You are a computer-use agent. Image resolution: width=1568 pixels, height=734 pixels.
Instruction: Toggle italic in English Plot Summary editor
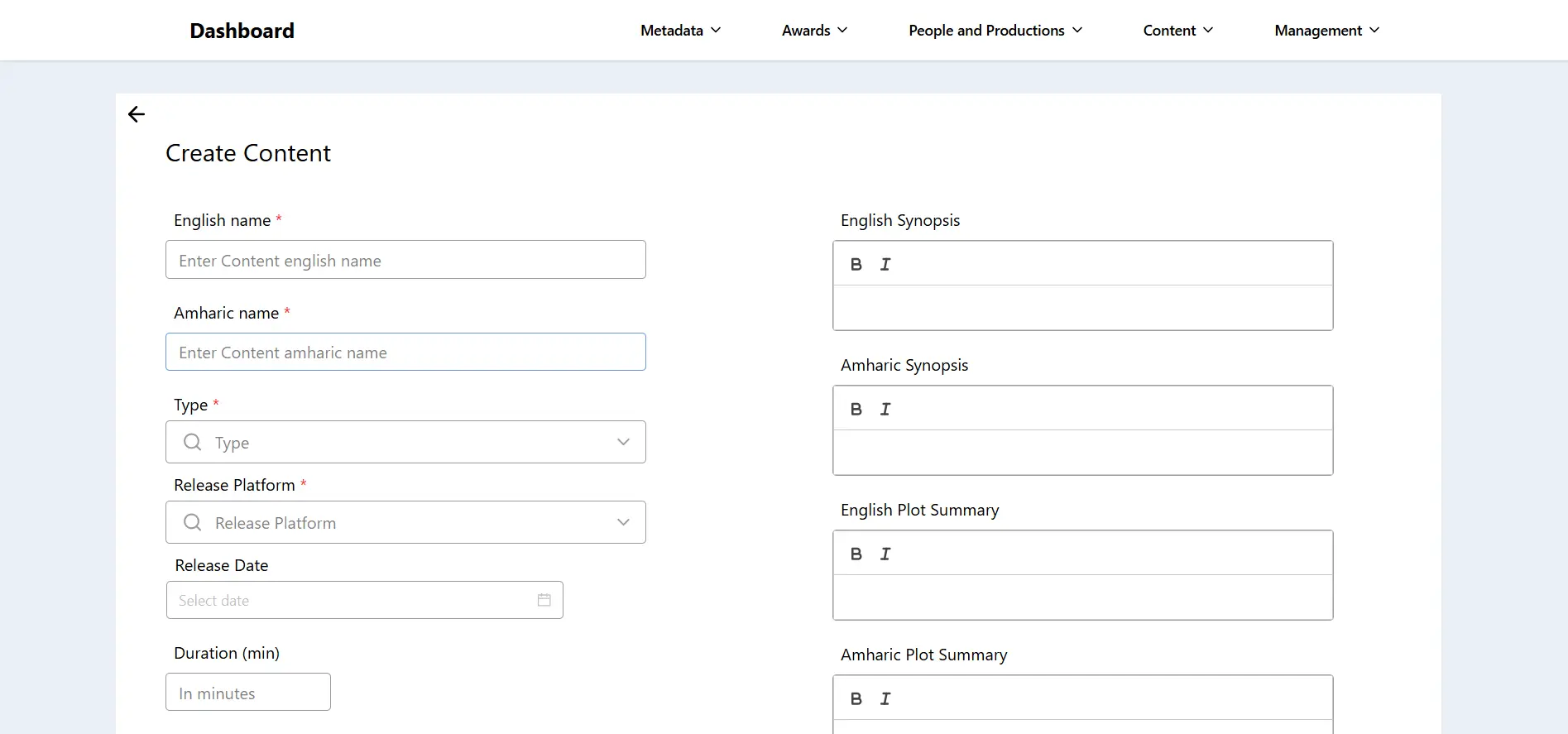tap(885, 554)
